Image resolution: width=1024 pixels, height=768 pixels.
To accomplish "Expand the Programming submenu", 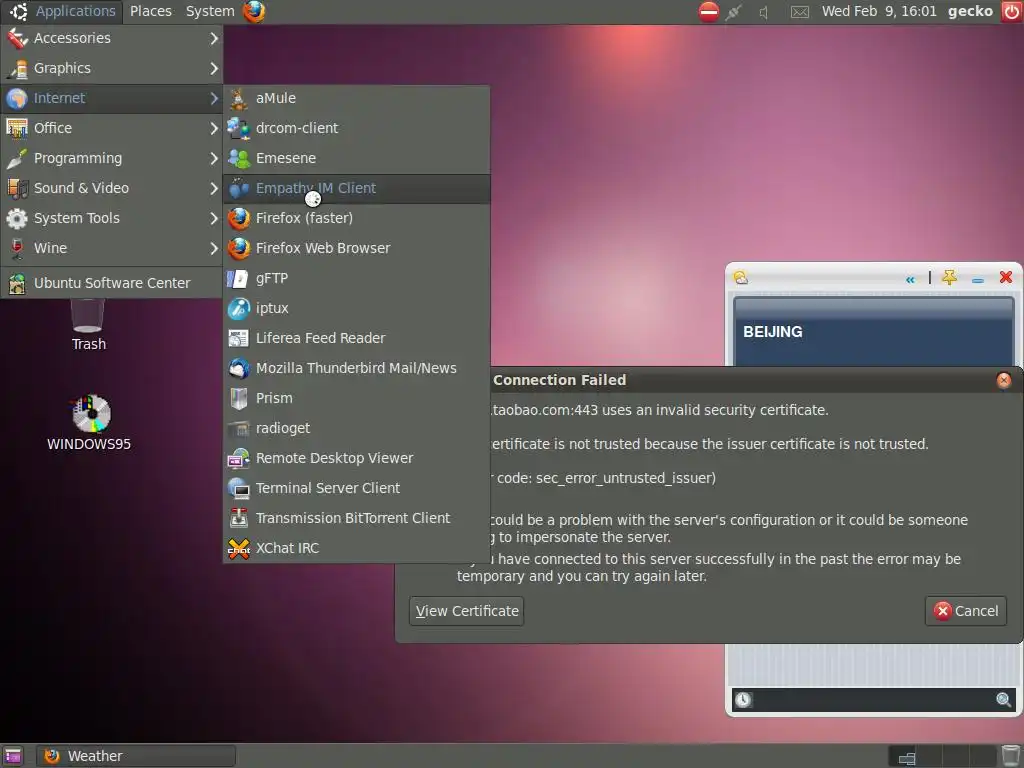I will [112, 158].
